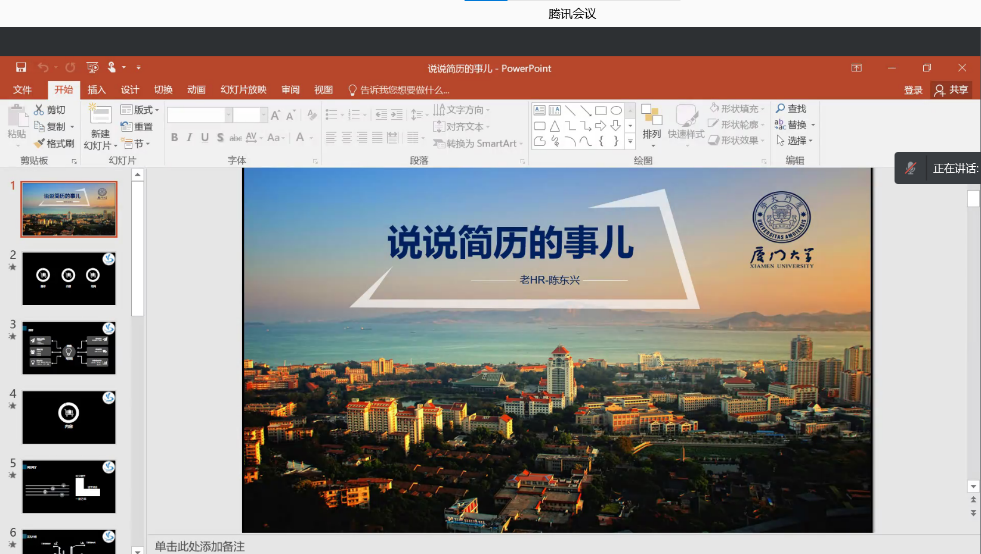This screenshot has width=981, height=554.
Task: Open 形状轮廓 shape outline
Action: [x=737, y=125]
